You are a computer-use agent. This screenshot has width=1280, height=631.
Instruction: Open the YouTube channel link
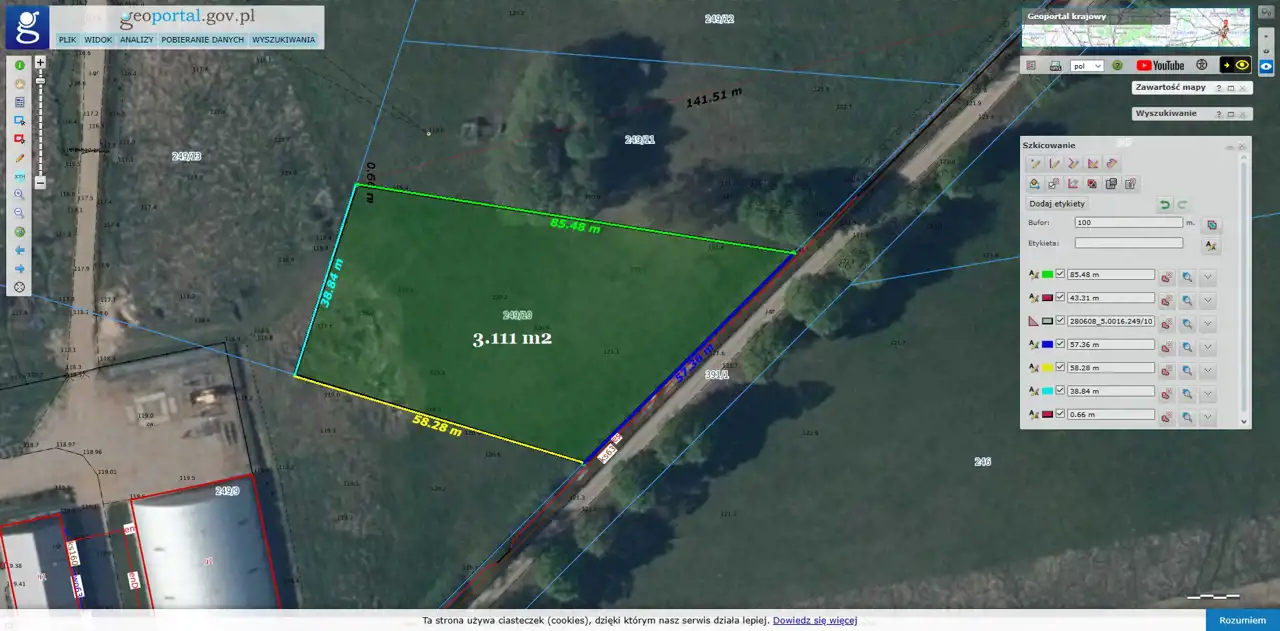(1160, 66)
